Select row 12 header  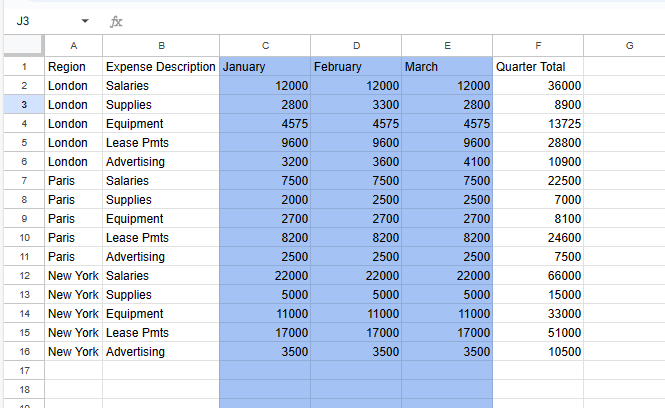(x=22, y=275)
